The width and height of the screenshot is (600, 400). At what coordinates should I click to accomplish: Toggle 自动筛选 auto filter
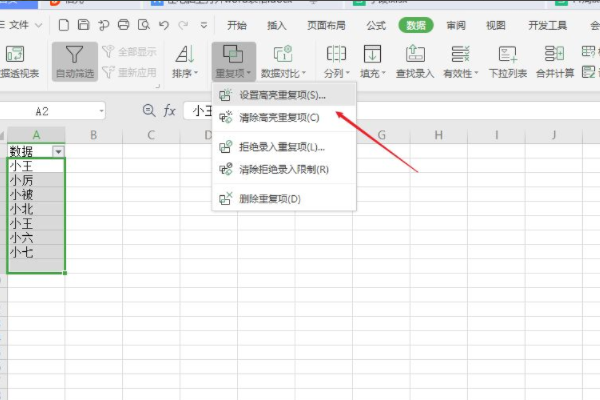pos(75,62)
